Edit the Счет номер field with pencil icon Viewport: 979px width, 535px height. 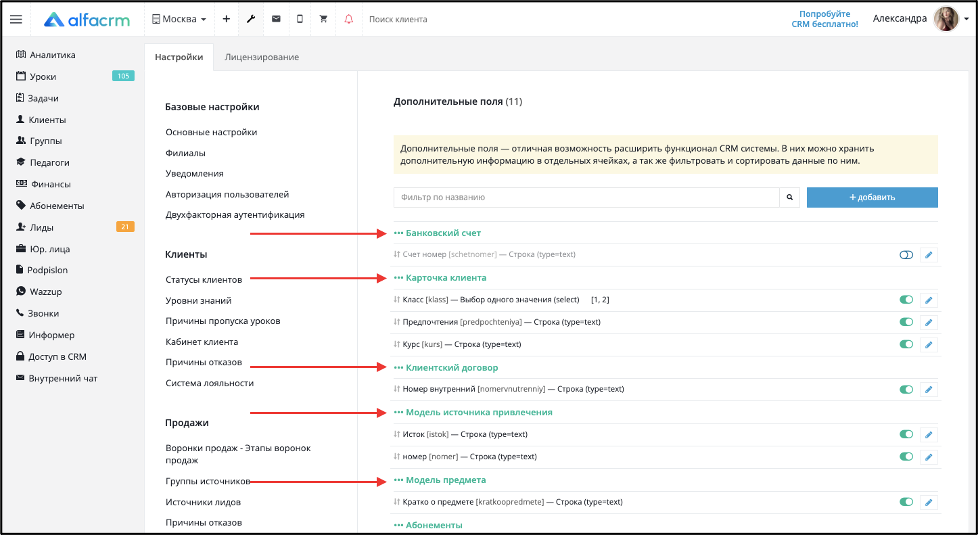click(x=928, y=255)
